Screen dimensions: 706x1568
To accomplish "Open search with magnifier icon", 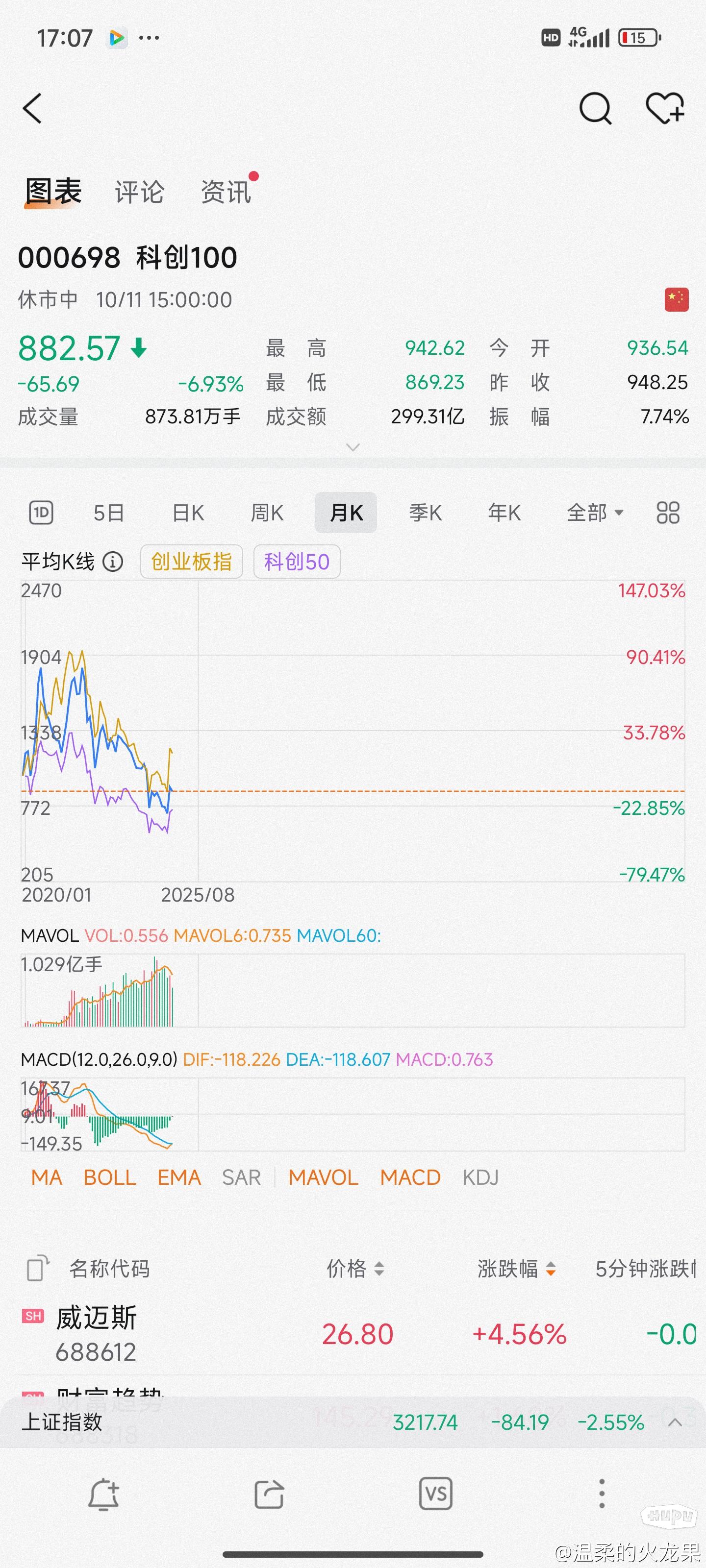I will point(595,108).
